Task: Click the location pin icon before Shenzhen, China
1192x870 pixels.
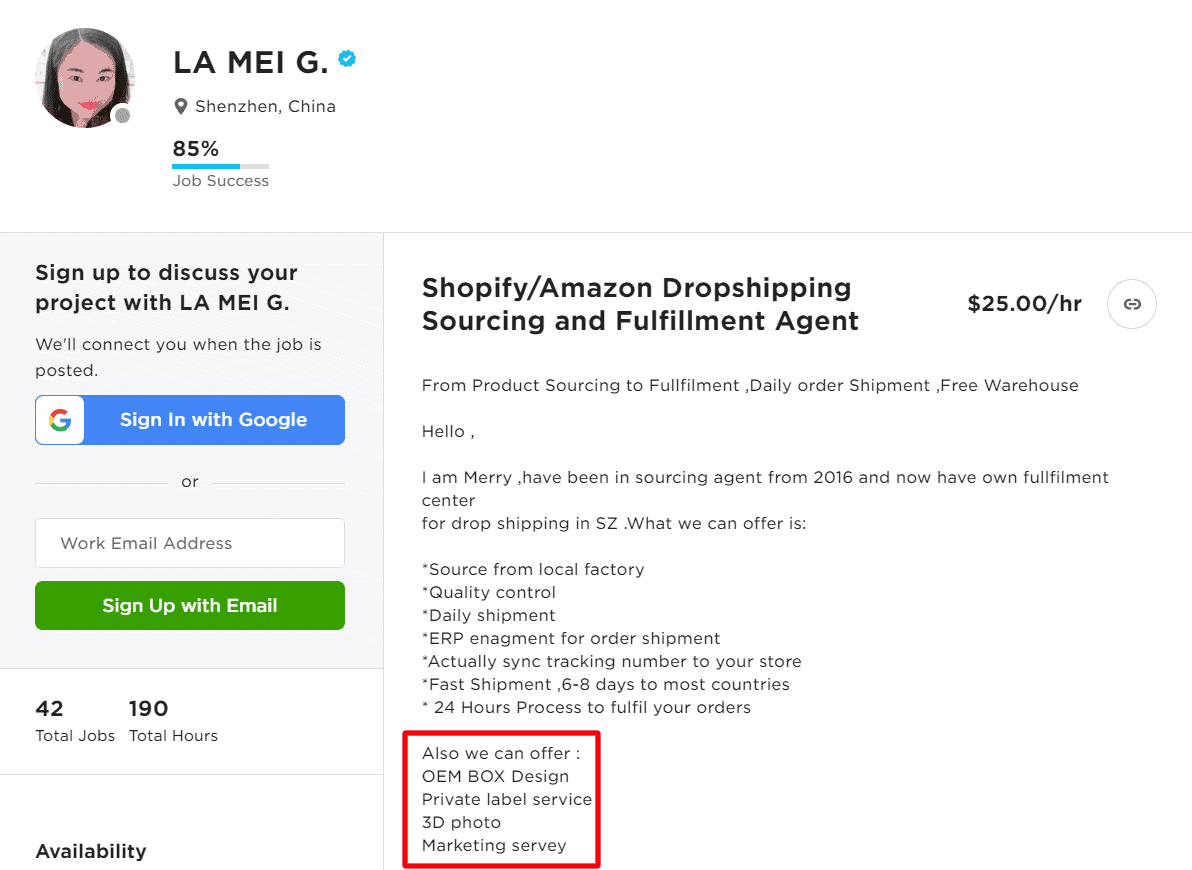Action: [x=181, y=106]
